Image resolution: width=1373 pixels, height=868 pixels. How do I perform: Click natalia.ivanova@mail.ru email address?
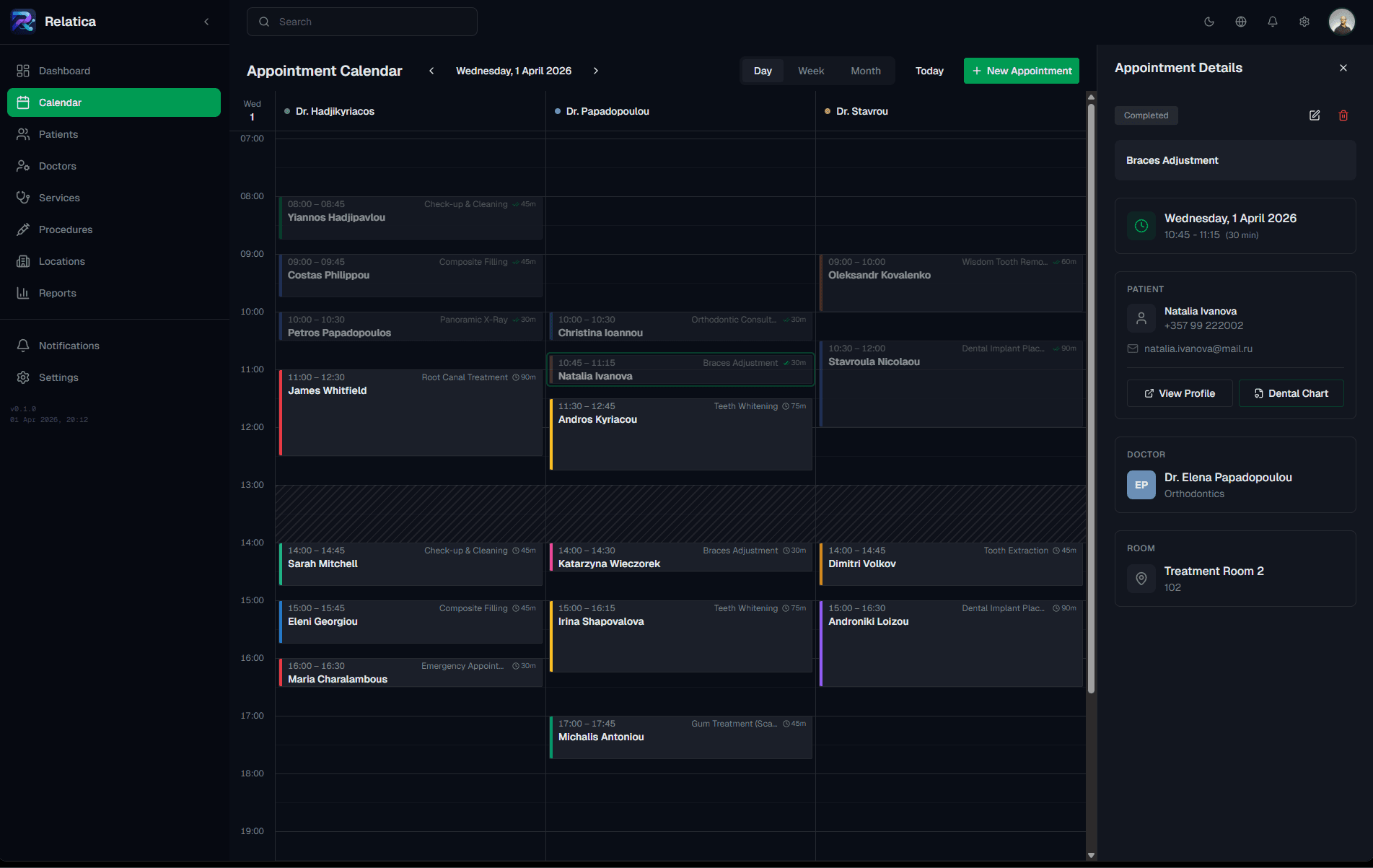click(1198, 348)
